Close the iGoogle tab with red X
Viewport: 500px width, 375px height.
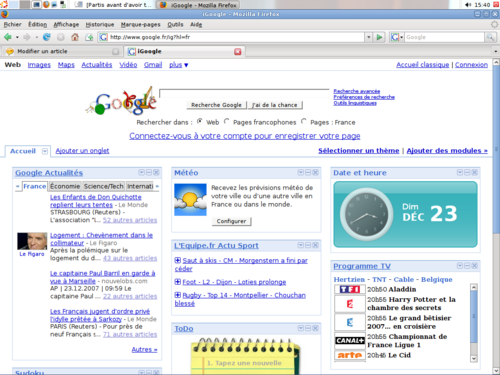click(x=237, y=51)
